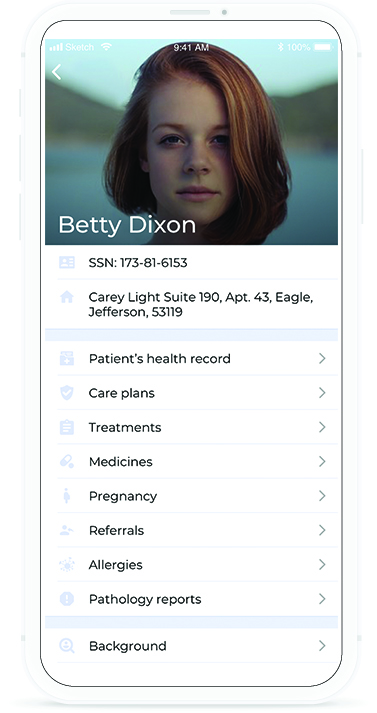Image resolution: width=377 pixels, height=713 pixels.
Task: Expand Treatments row chevron
Action: point(322,427)
